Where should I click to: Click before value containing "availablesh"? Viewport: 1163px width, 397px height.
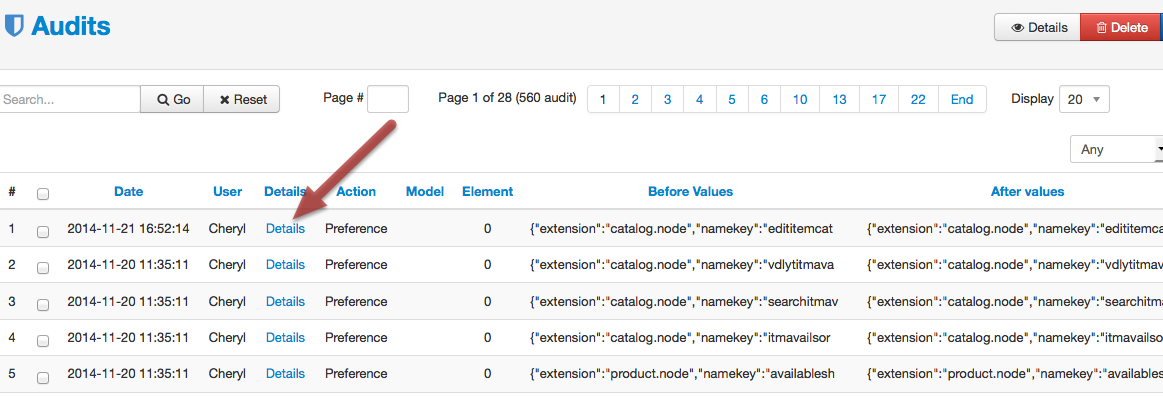(682, 374)
